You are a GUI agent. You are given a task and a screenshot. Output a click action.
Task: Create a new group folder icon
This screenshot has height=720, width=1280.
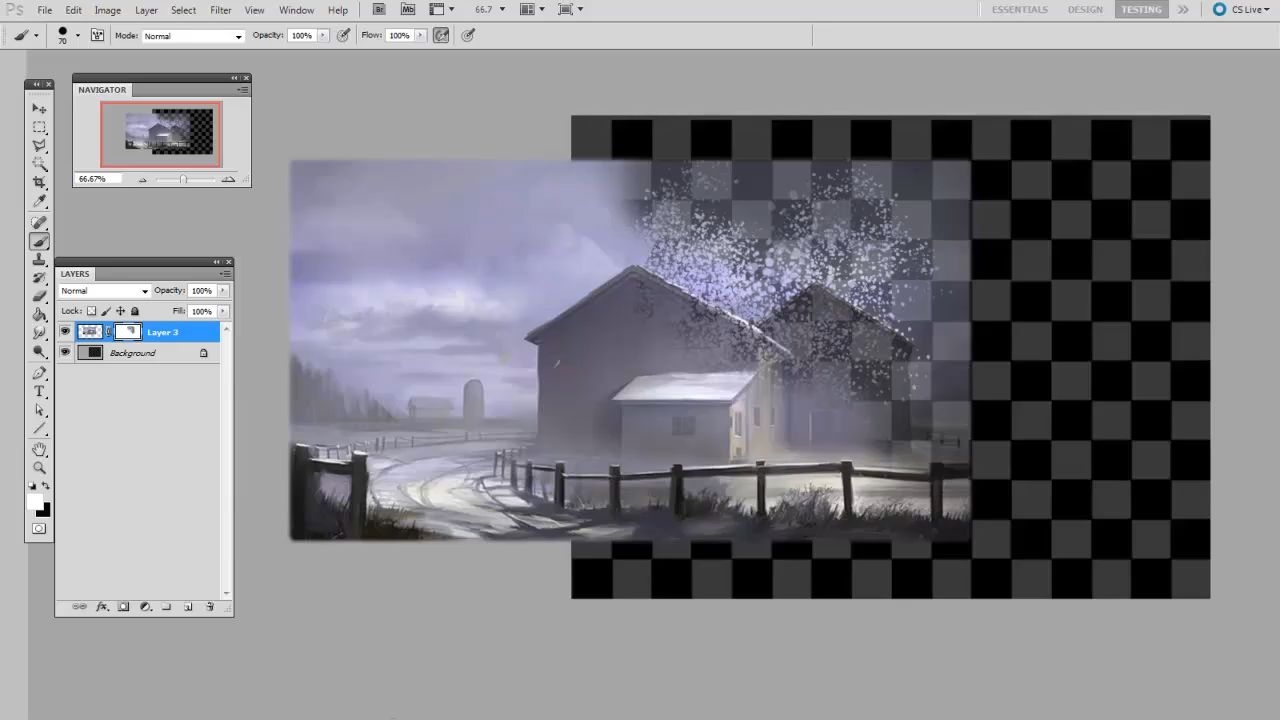pyautogui.click(x=166, y=606)
